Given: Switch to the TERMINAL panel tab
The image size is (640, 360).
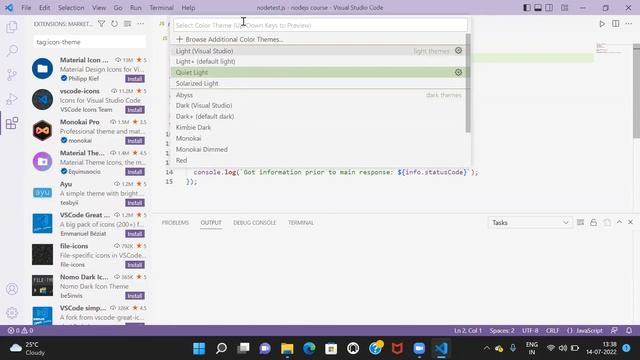Looking at the screenshot, I should 301,222.
